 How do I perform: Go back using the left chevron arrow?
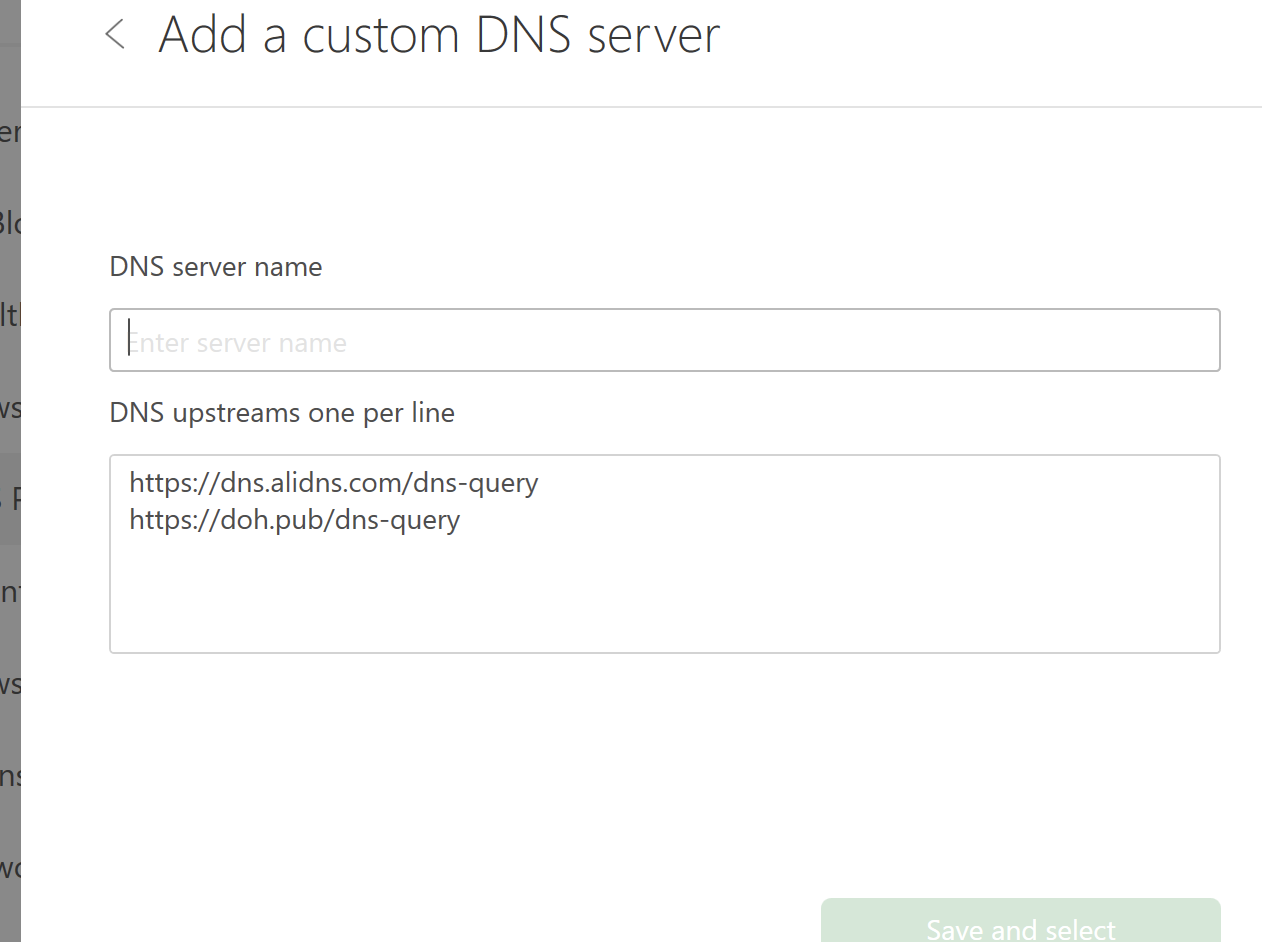pos(116,34)
